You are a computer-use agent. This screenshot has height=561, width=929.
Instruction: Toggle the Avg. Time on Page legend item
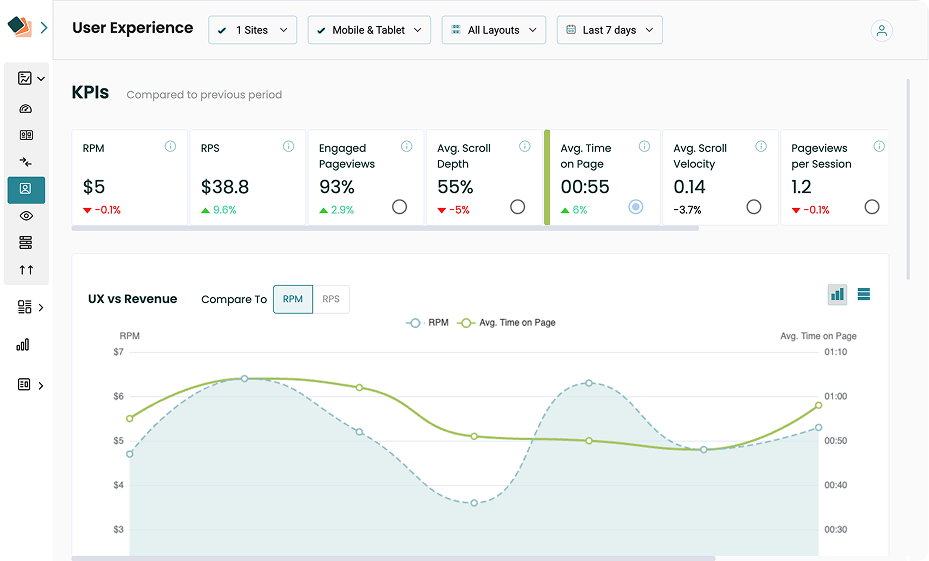click(x=508, y=323)
